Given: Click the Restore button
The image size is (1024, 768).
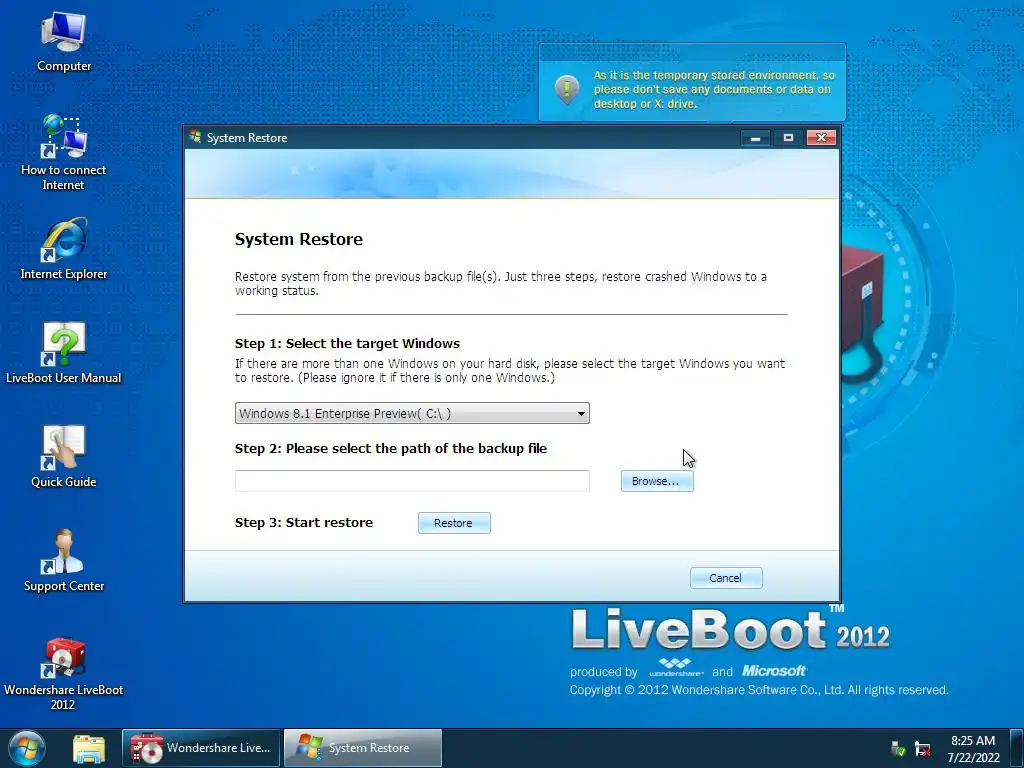Looking at the screenshot, I should (454, 523).
